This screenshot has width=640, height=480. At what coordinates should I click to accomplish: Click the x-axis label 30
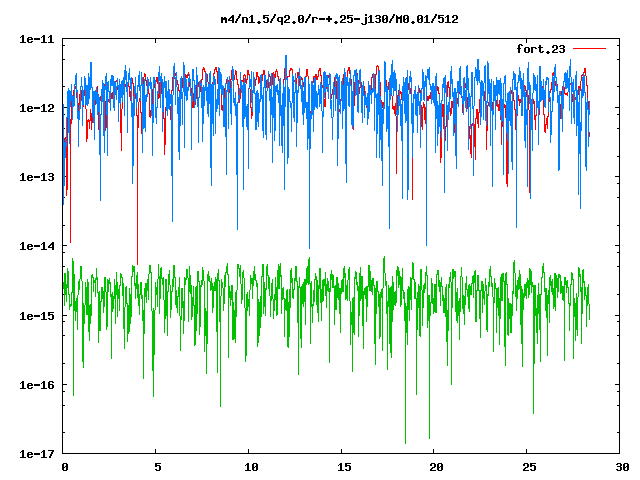(622, 467)
